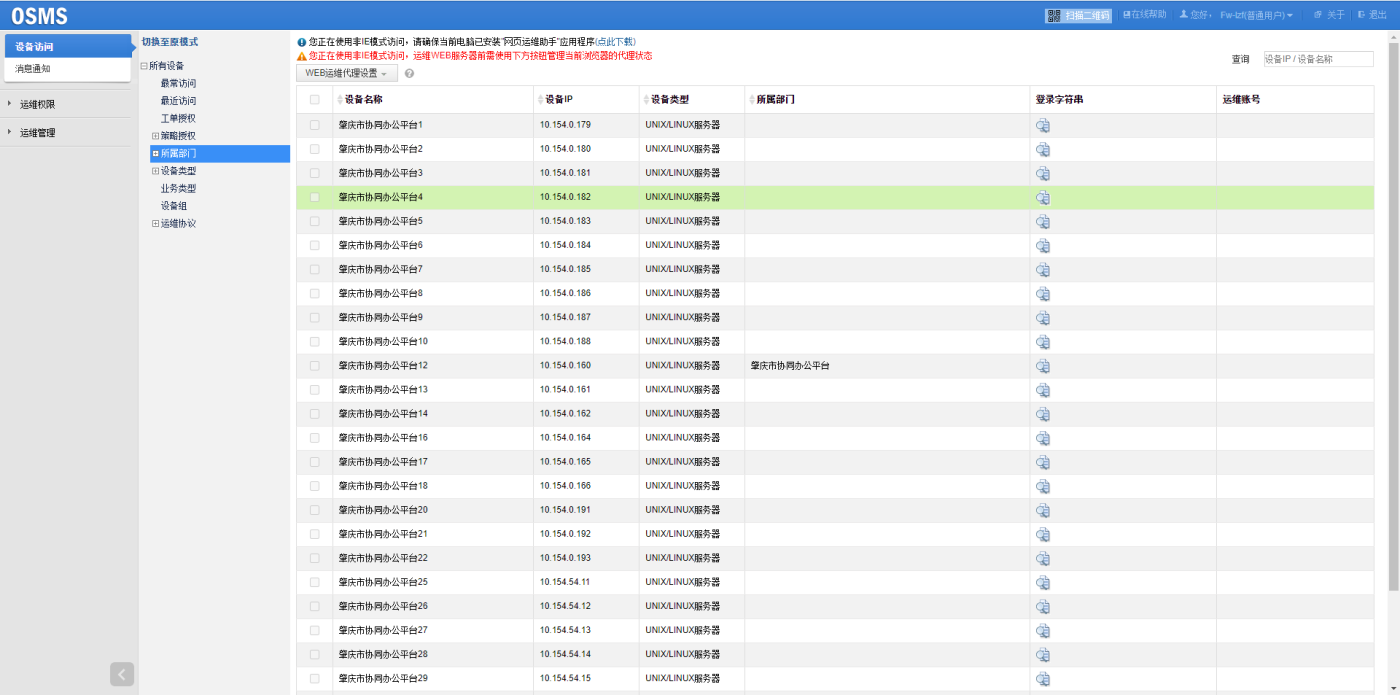The image size is (1400, 695).
Task: Sort by 设备IP column sort icon
Action: (540, 100)
